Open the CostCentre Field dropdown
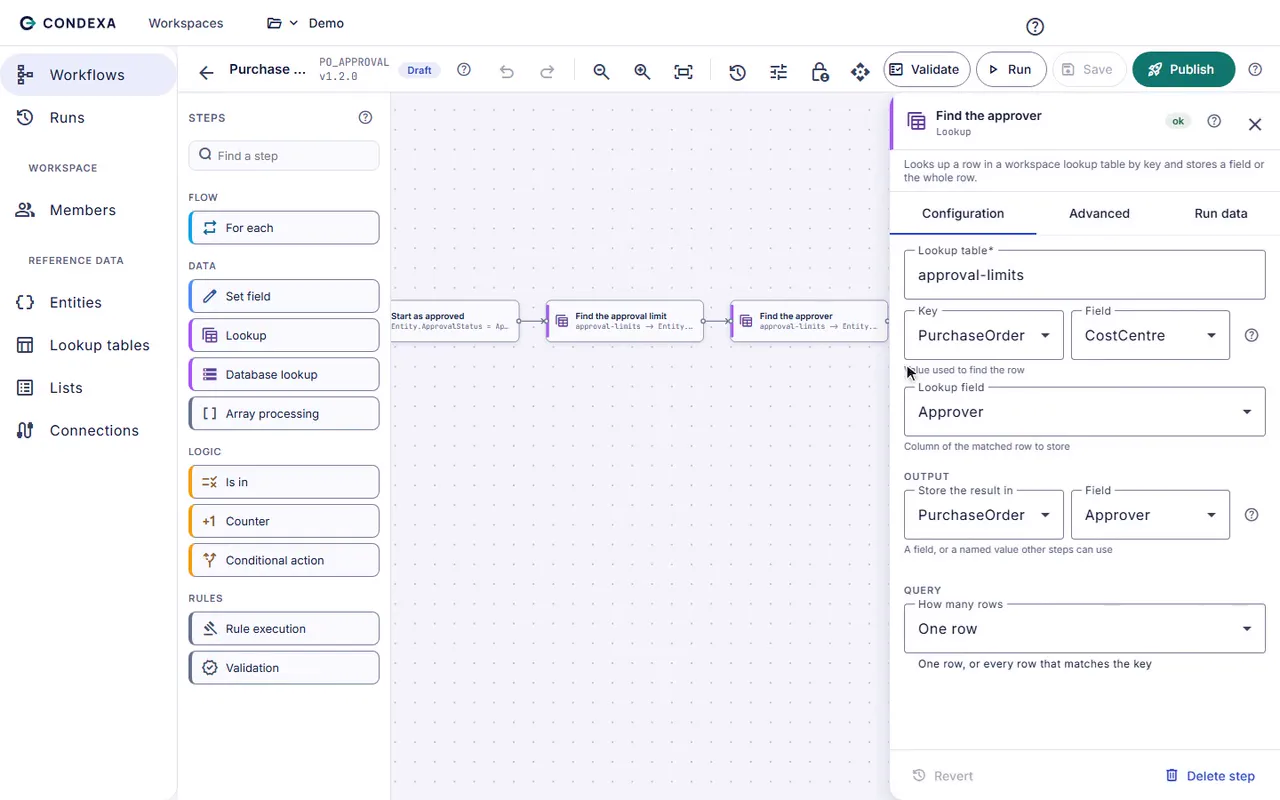Viewport: 1280px width, 800px height. 1150,336
